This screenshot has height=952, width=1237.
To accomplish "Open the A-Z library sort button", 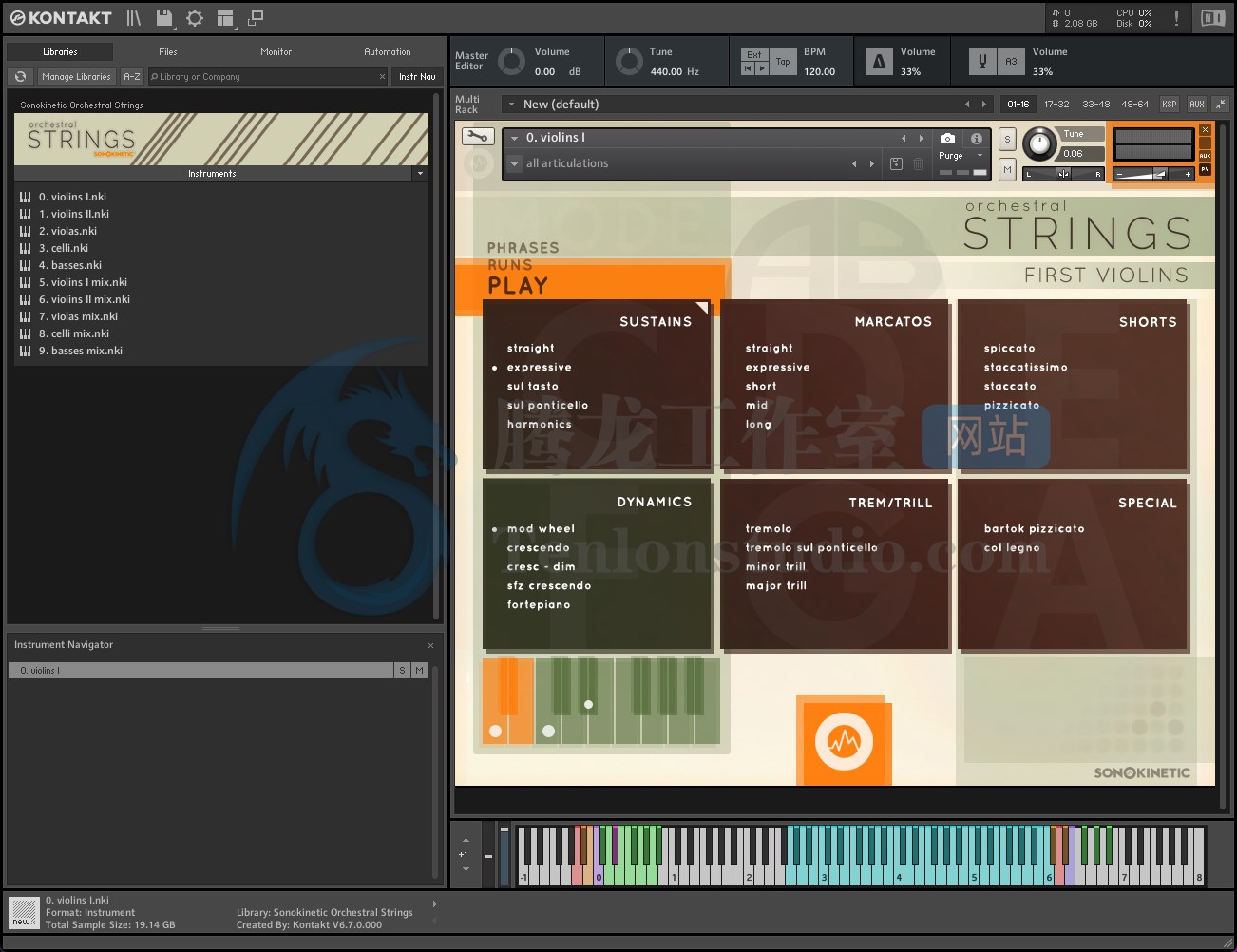I will point(132,77).
